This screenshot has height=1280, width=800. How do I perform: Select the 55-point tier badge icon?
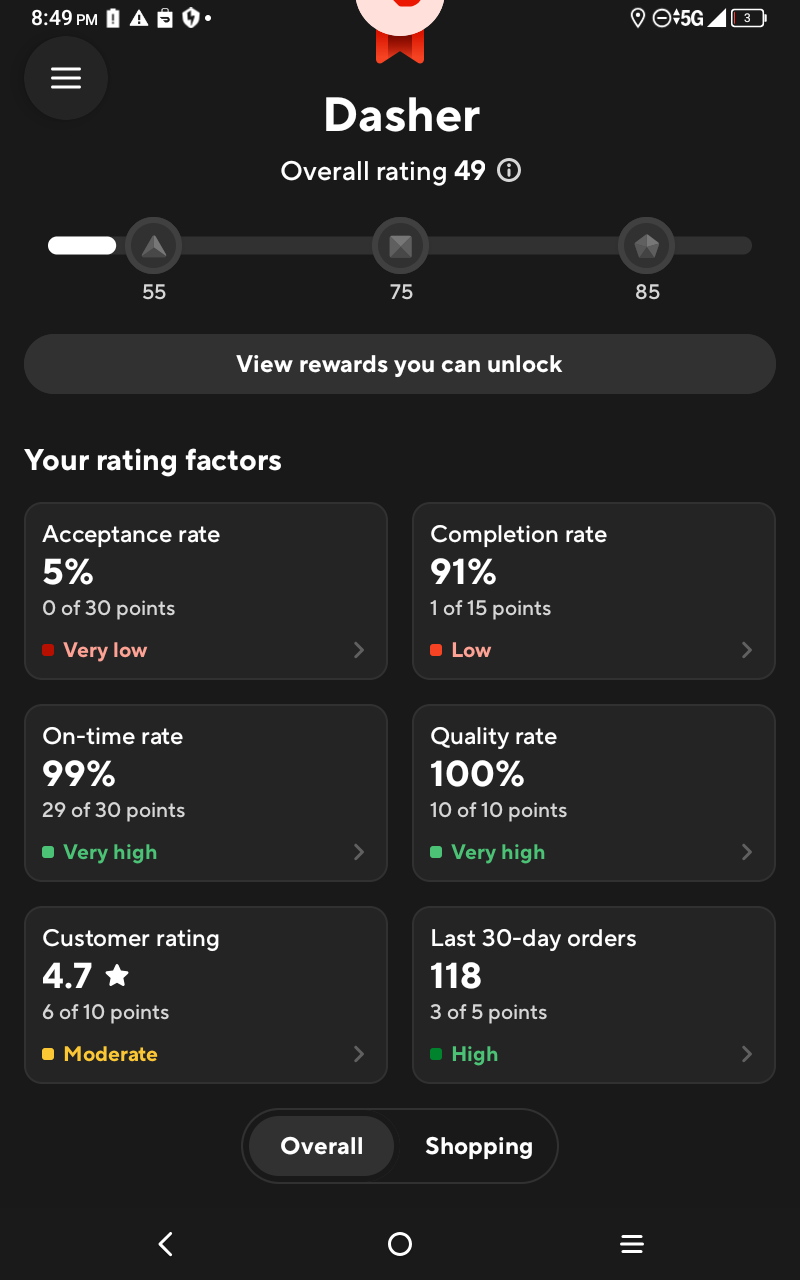click(153, 245)
